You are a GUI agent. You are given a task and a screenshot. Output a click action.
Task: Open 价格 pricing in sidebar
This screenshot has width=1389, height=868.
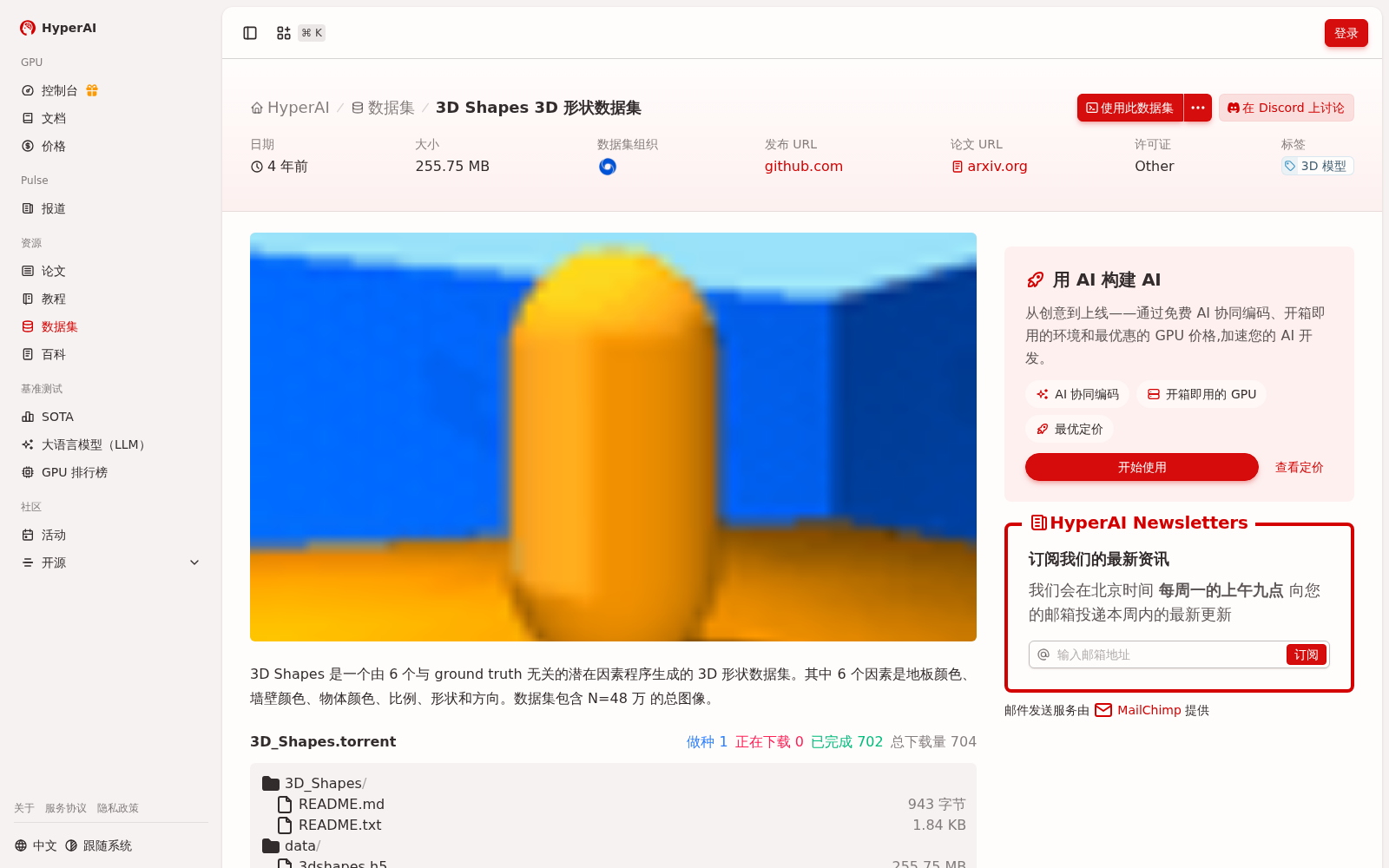(111, 146)
